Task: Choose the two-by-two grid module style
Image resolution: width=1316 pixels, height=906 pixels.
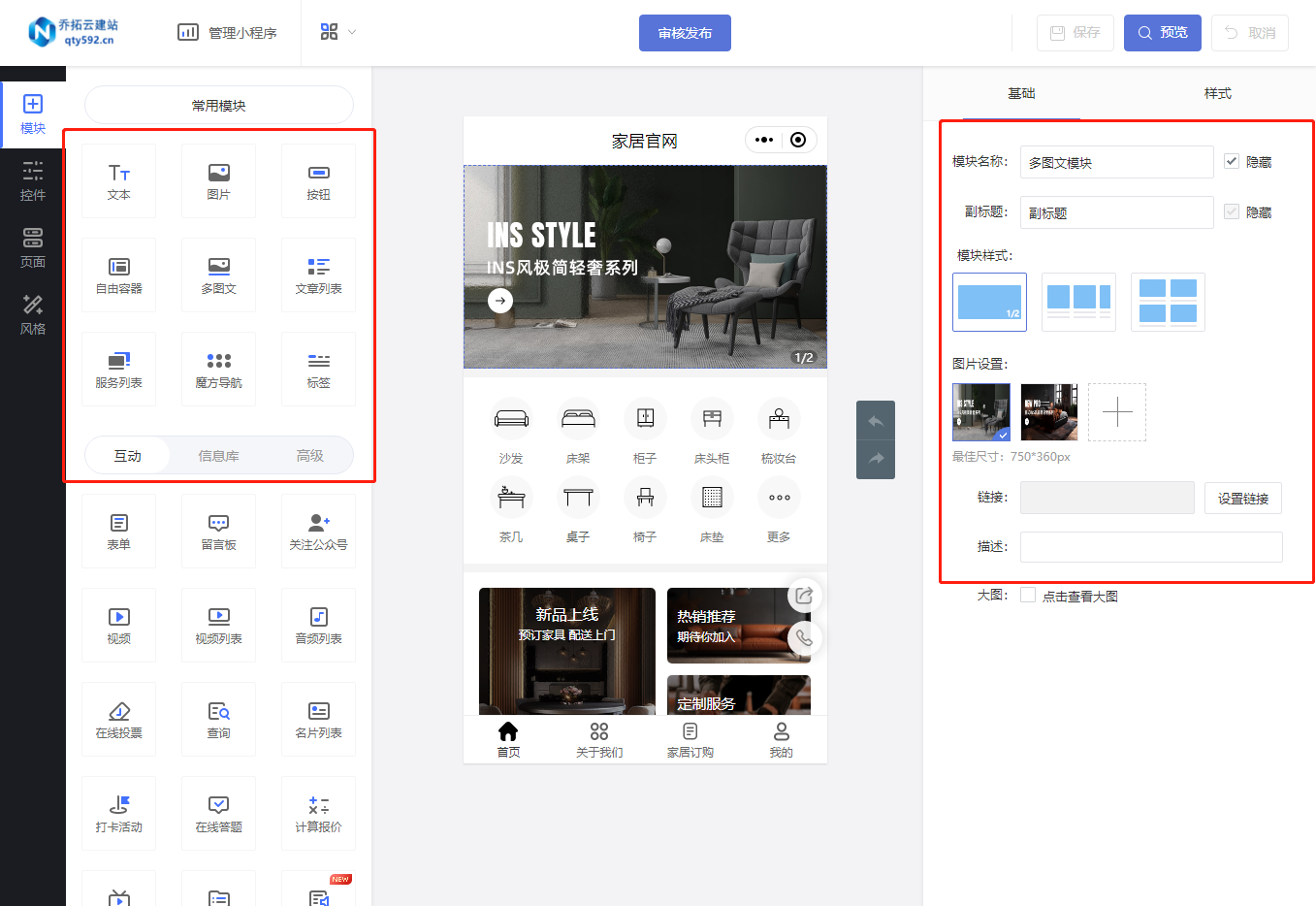Action: (x=1168, y=302)
